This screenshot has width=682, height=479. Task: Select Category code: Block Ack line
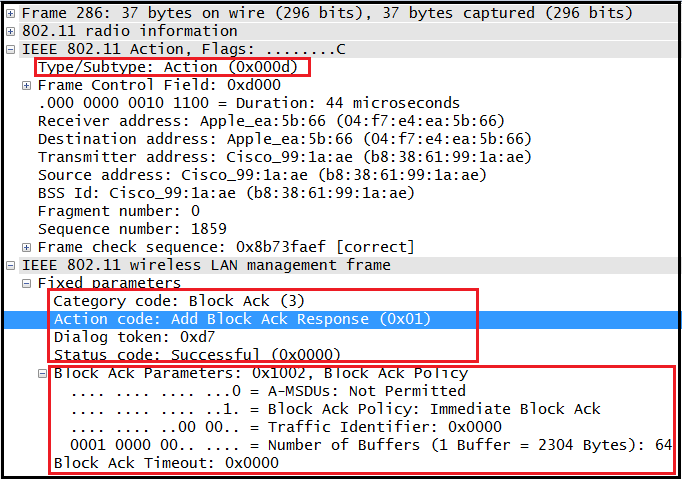pos(178,301)
